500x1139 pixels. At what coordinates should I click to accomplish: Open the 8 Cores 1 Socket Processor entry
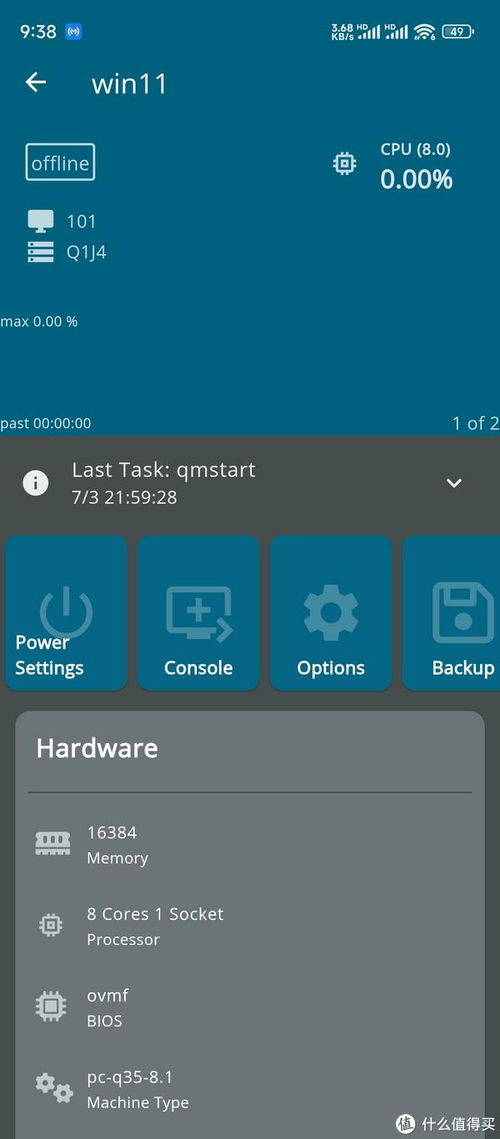tap(250, 925)
